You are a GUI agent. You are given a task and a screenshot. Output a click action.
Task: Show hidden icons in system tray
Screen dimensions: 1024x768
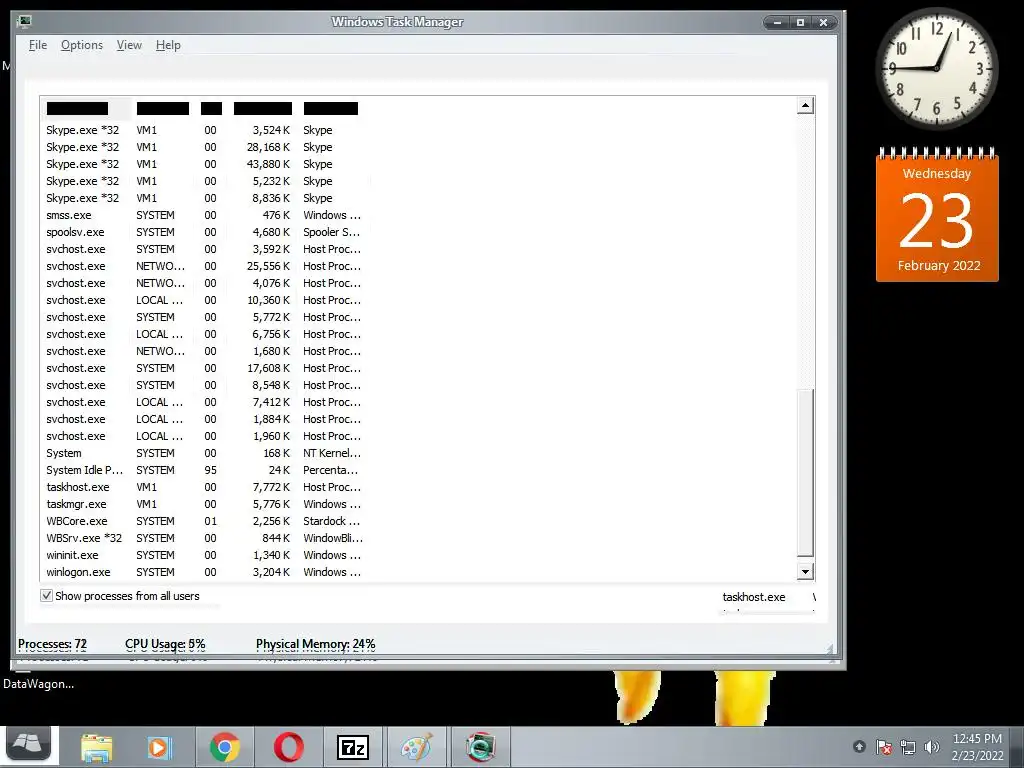859,746
